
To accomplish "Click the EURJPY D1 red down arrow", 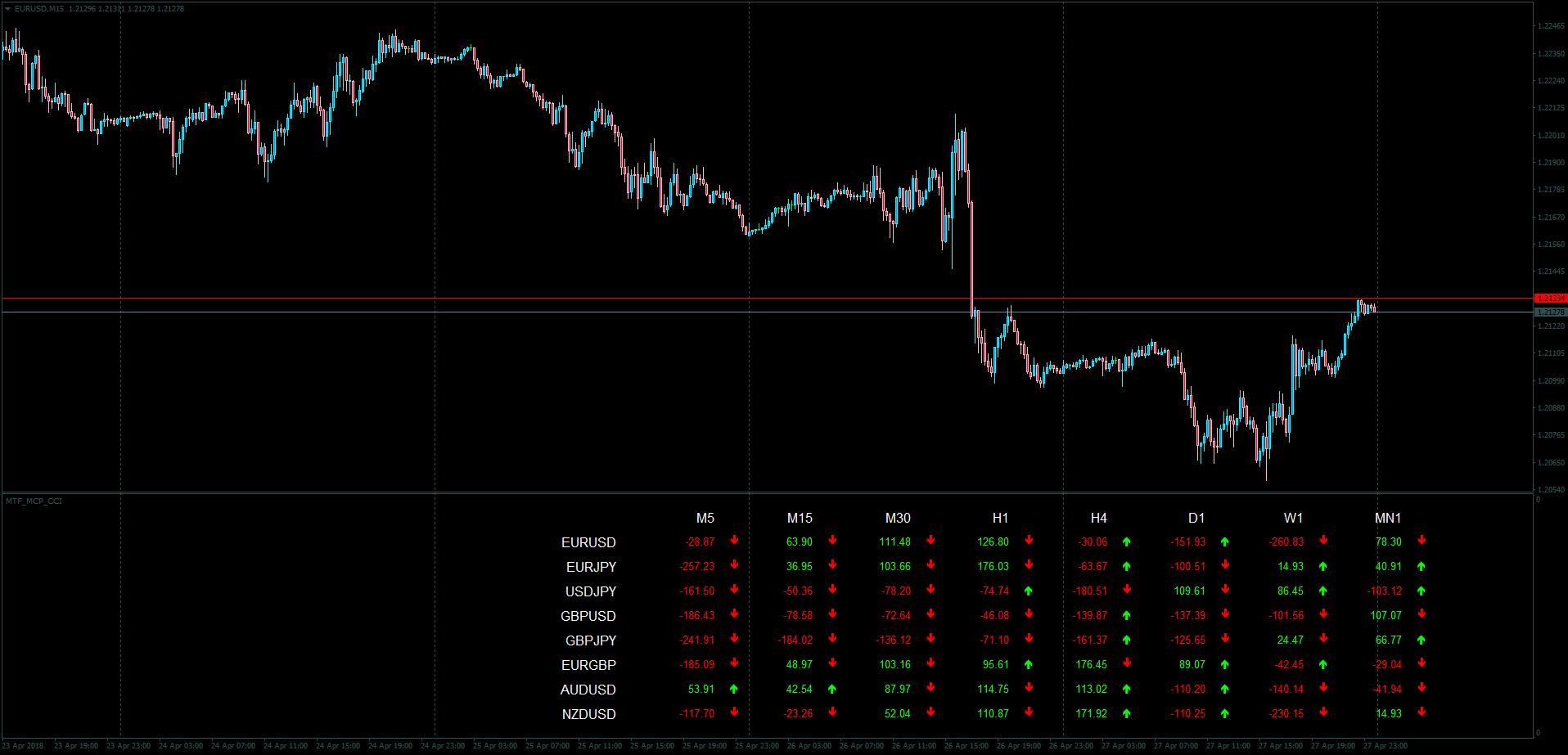I will pyautogui.click(x=1225, y=565).
